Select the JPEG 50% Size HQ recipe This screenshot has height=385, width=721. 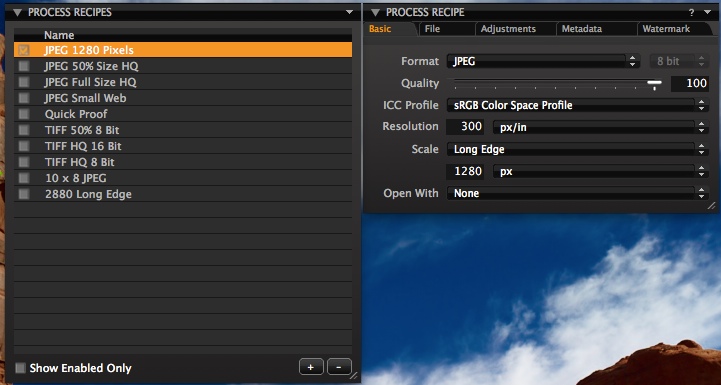coord(183,66)
